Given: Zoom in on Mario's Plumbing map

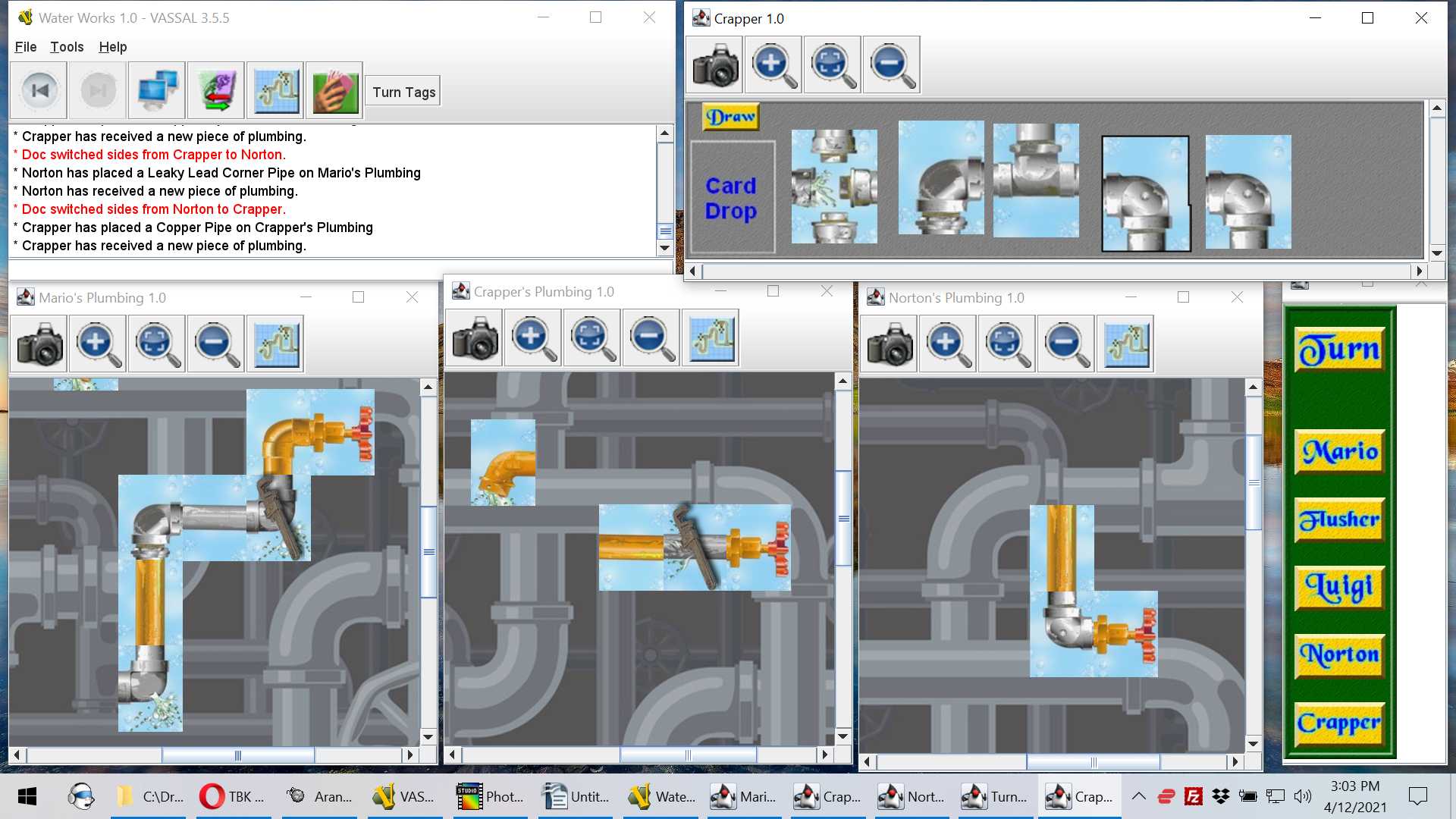Looking at the screenshot, I should click(99, 344).
